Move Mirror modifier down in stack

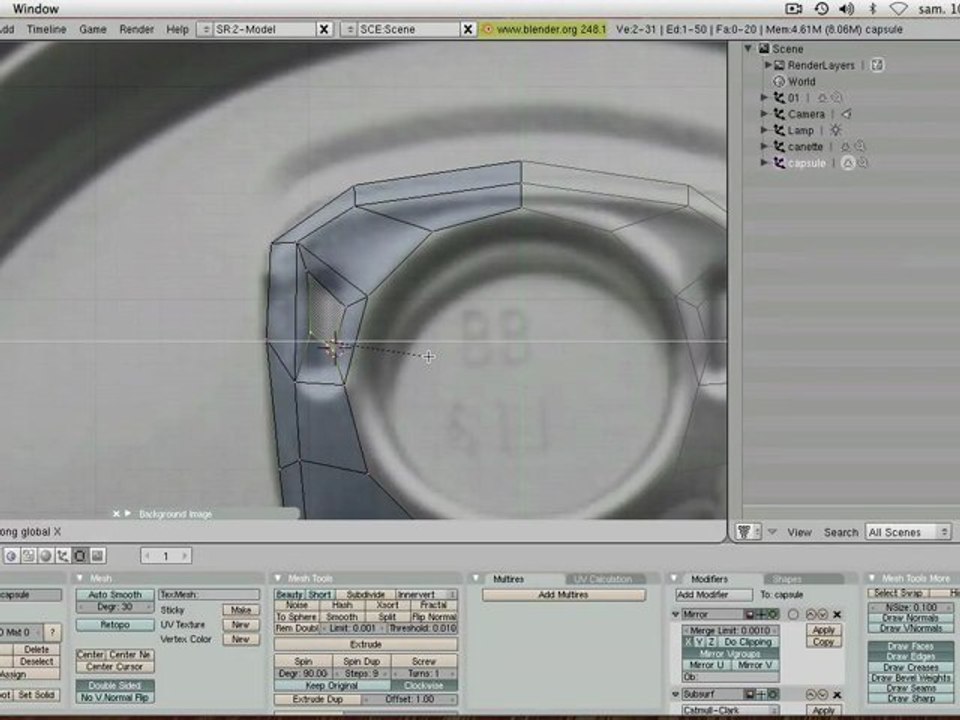tap(822, 614)
